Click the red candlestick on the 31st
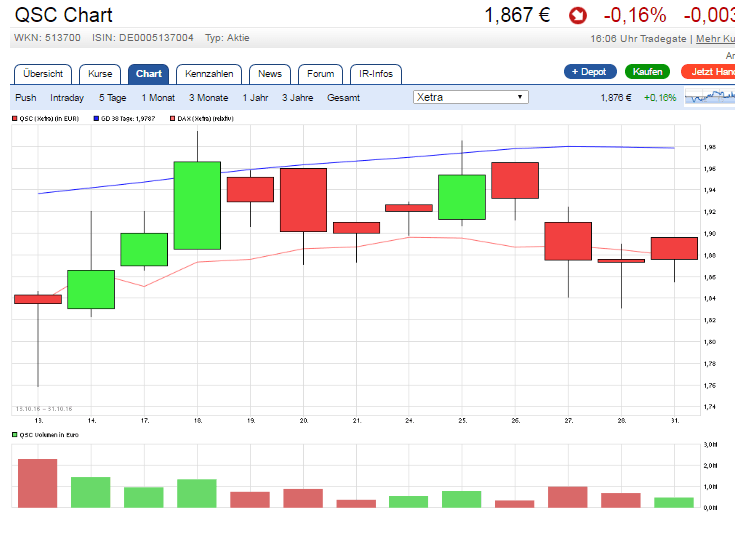This screenshot has width=735, height=535. click(674, 249)
